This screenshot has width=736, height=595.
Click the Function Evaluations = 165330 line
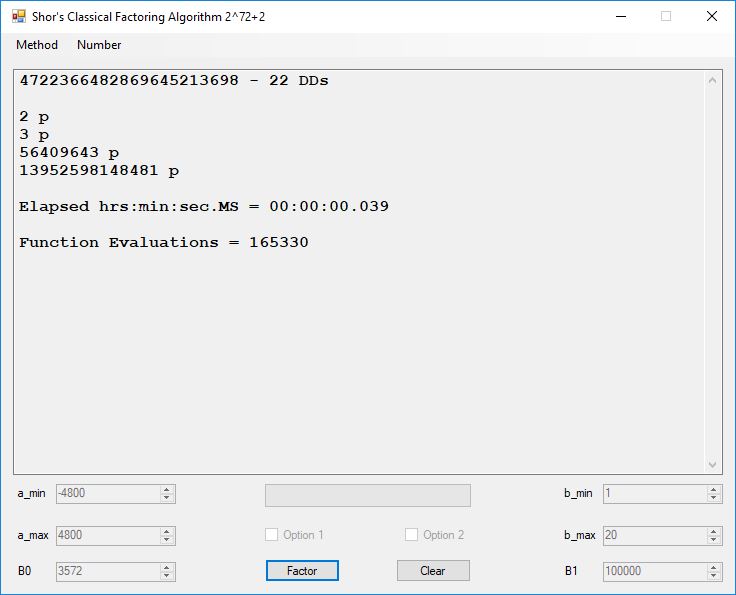click(x=164, y=242)
